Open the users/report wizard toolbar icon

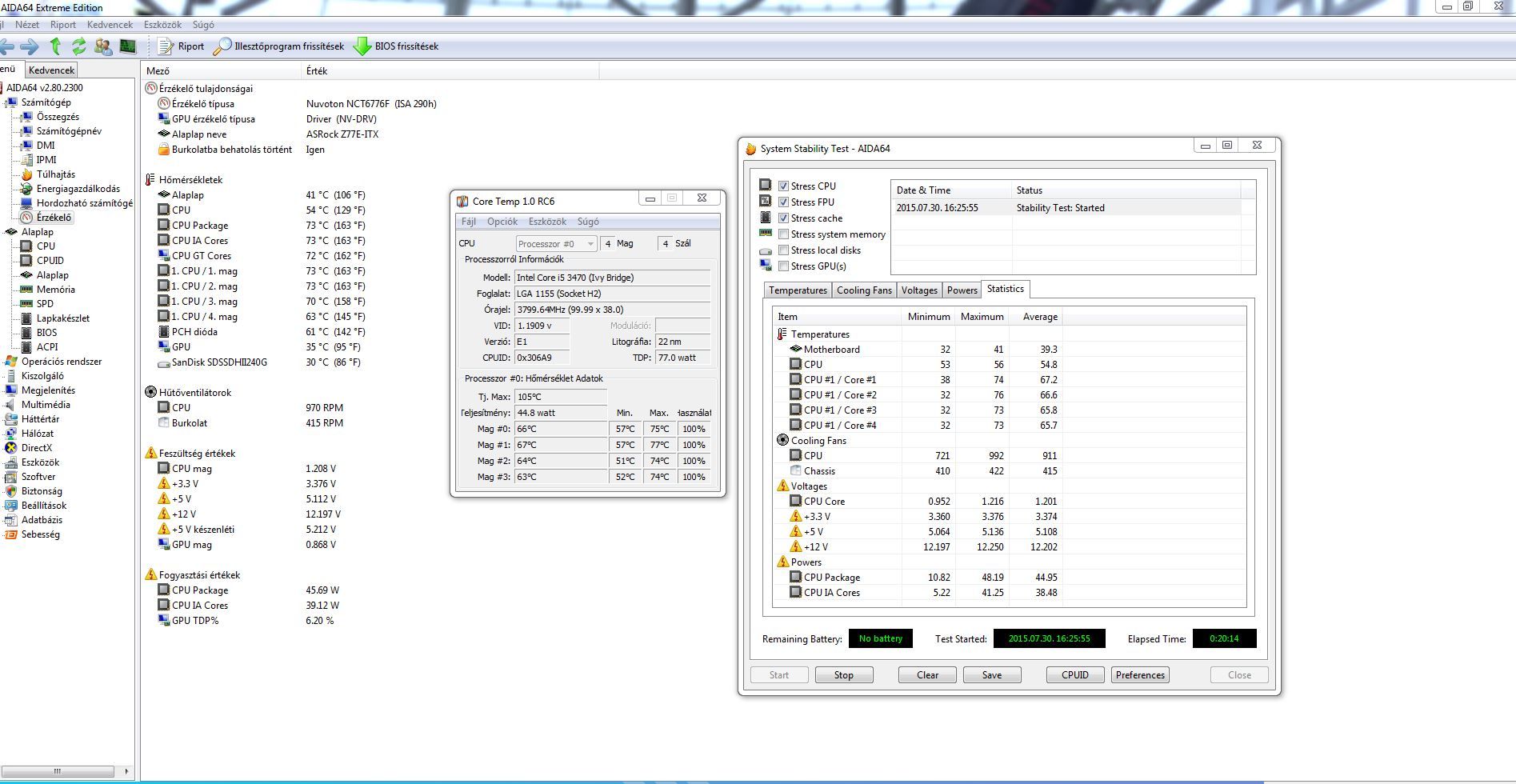[102, 46]
